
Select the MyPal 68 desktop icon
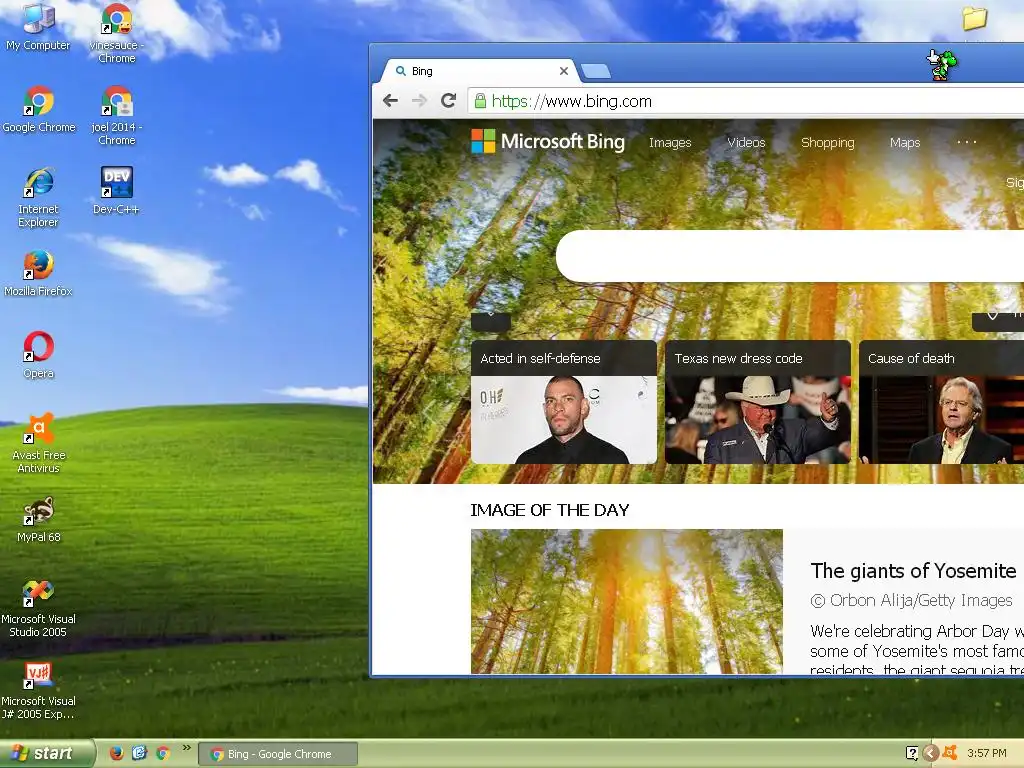(39, 520)
